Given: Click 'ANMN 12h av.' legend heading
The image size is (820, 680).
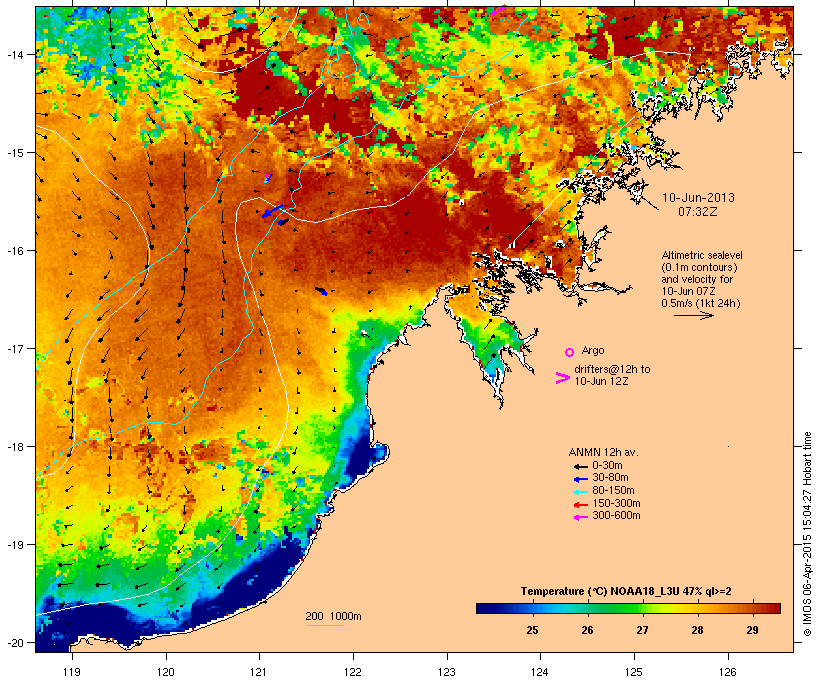Looking at the screenshot, I should [x=603, y=452].
